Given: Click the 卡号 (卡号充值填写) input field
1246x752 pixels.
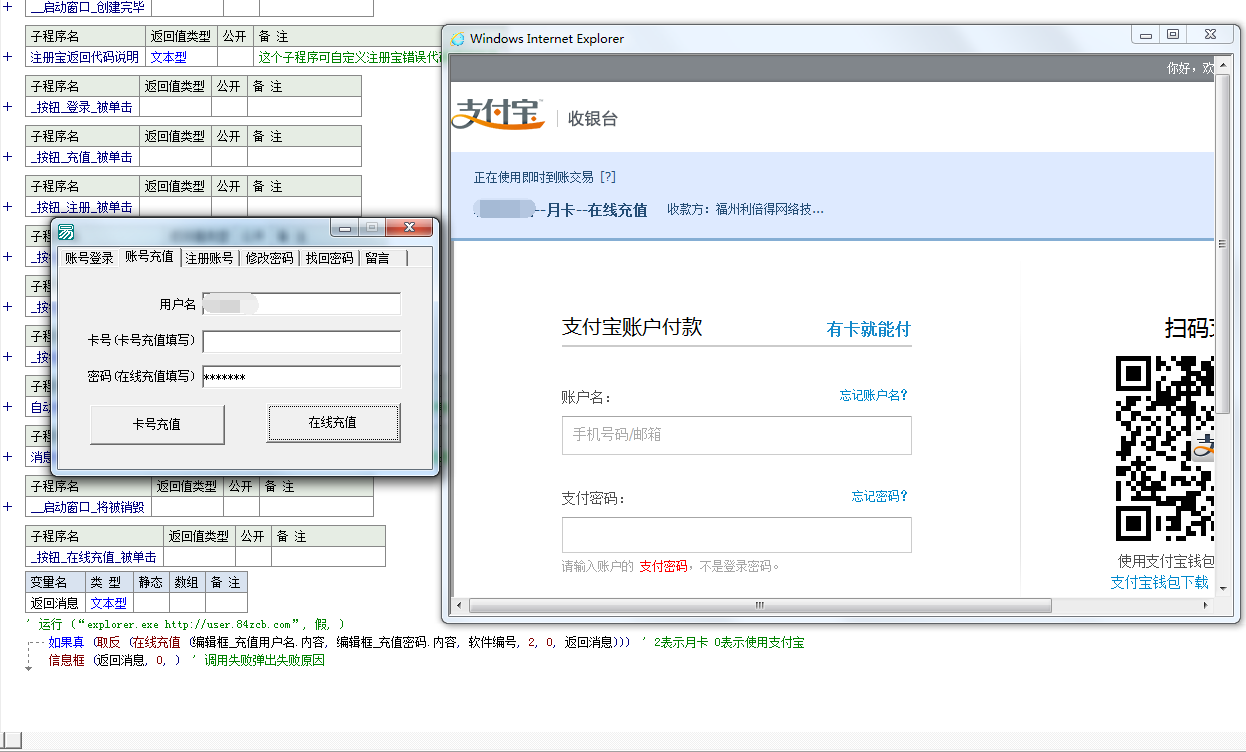Looking at the screenshot, I should coord(301,342).
